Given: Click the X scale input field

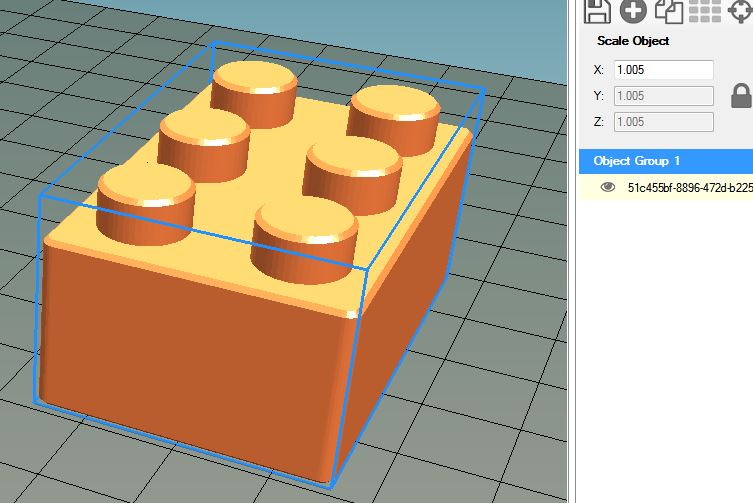Looking at the screenshot, I should click(664, 70).
